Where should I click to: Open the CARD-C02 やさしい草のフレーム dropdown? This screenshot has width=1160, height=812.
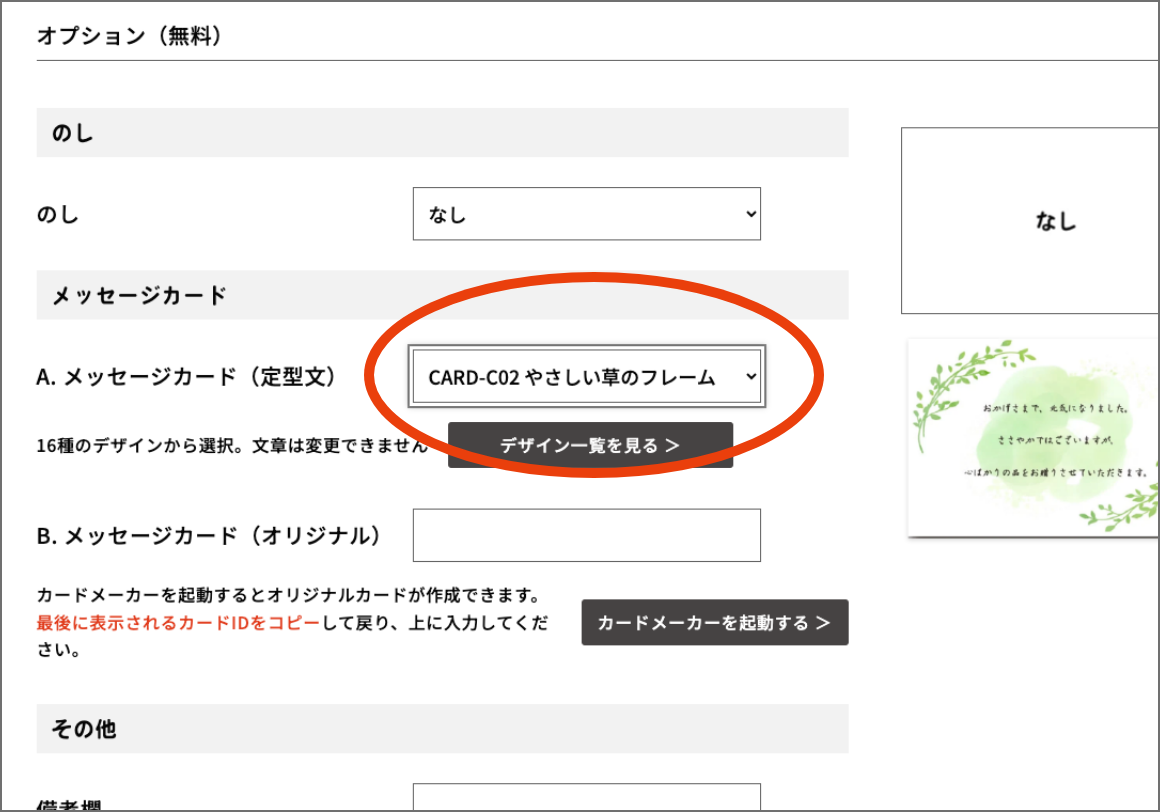click(x=587, y=377)
